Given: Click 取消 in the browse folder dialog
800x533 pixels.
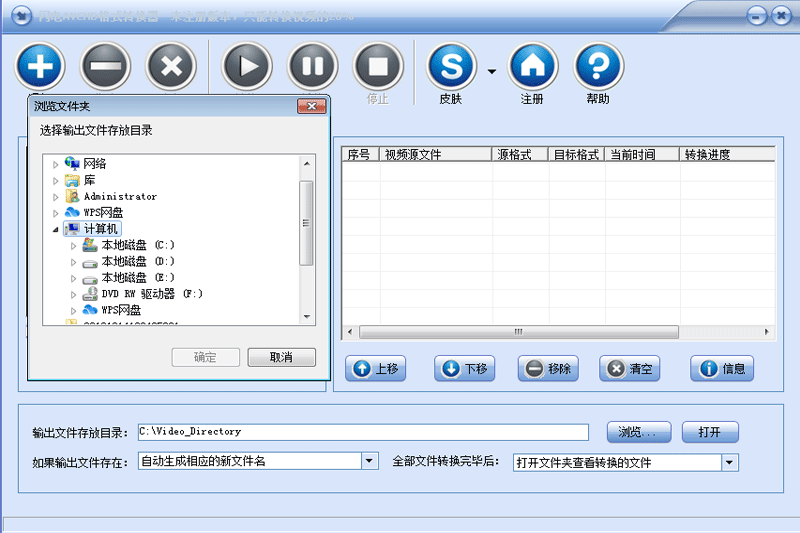Looking at the screenshot, I should click(x=282, y=357).
